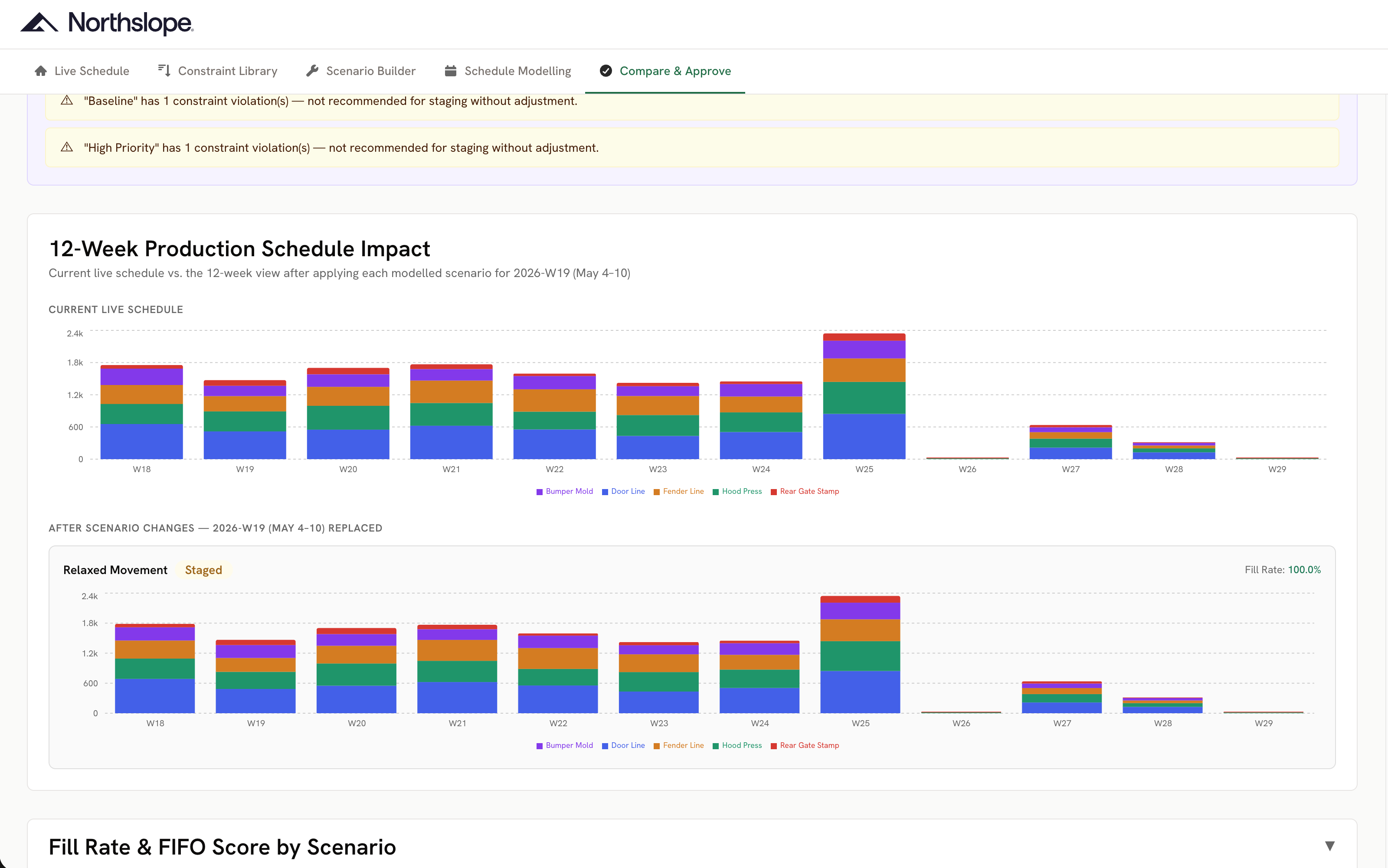Click the W21 bar in Relaxed Movement chart

coord(457,669)
